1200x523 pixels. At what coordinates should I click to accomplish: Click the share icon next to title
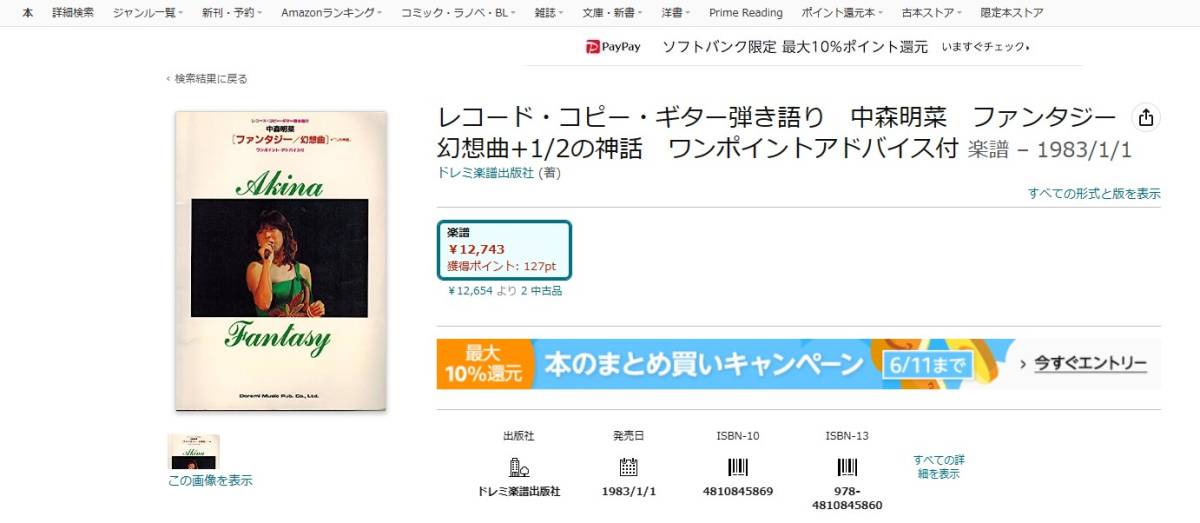1145,116
